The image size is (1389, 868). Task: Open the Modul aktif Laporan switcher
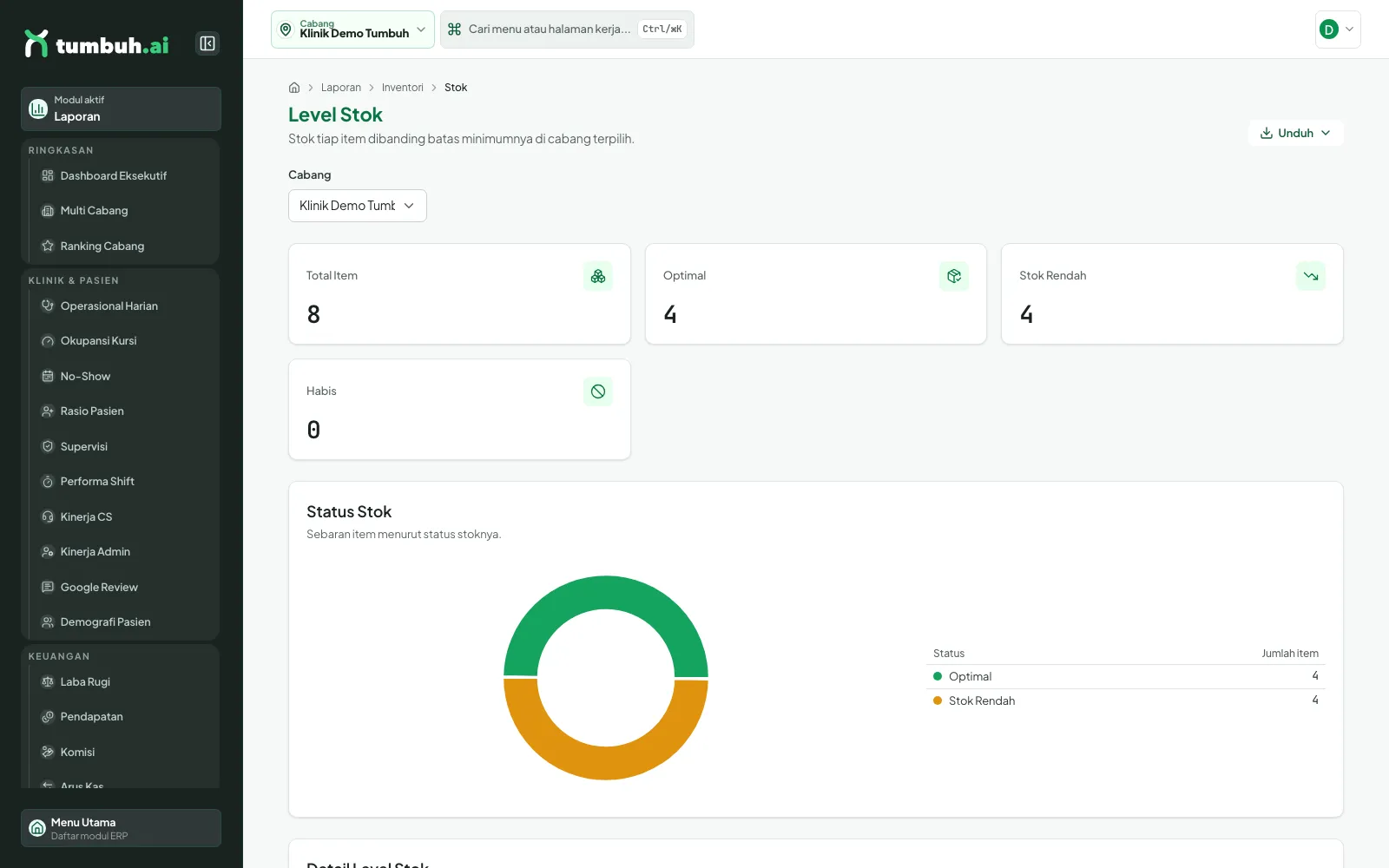tap(121, 108)
